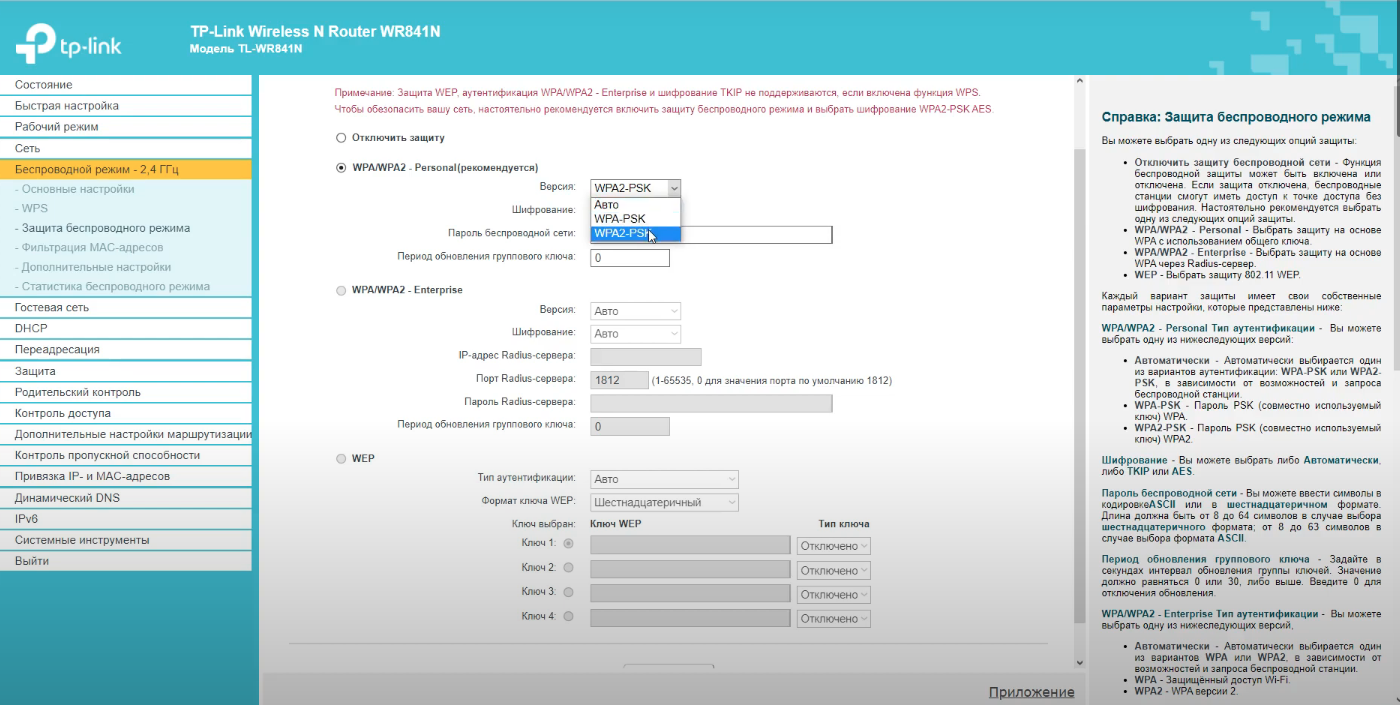Select WPA/WPA2 - Enterprise radio option

pos(341,290)
